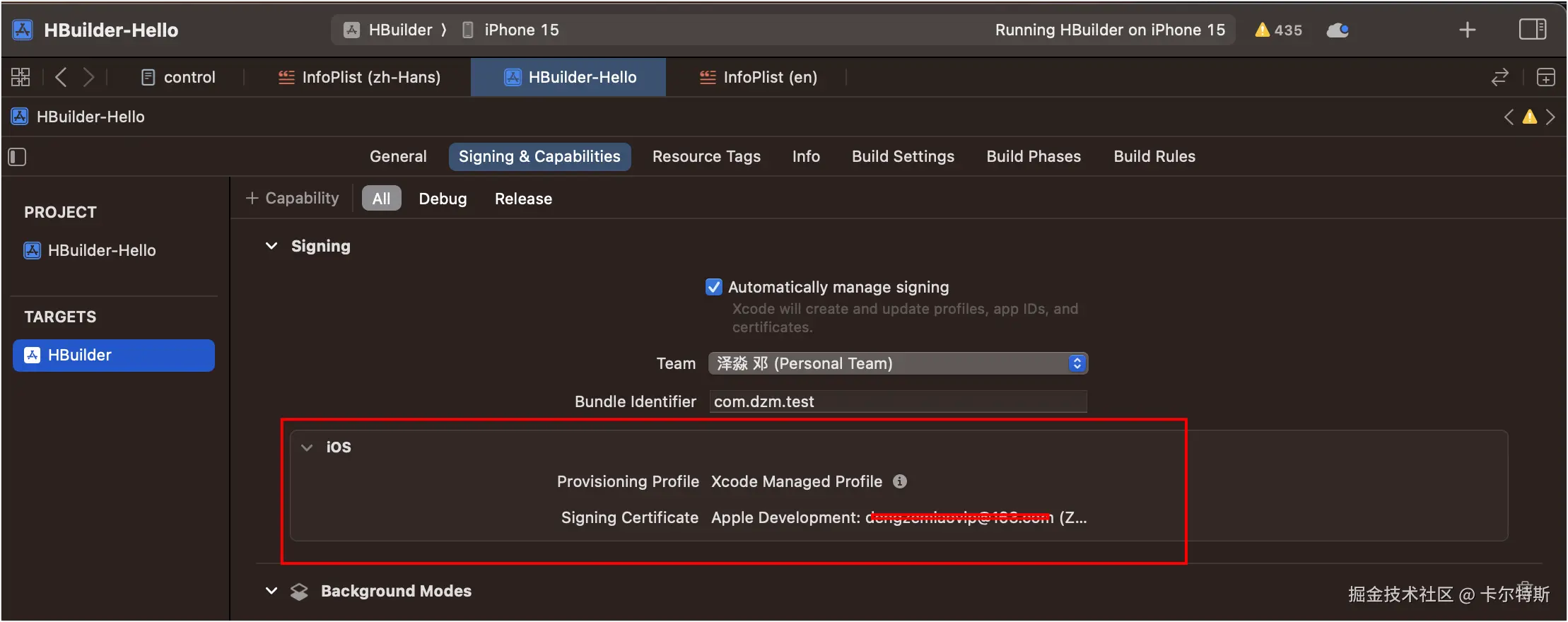Click the Running HBuilder on iPhone 15 status

[x=1110, y=30]
